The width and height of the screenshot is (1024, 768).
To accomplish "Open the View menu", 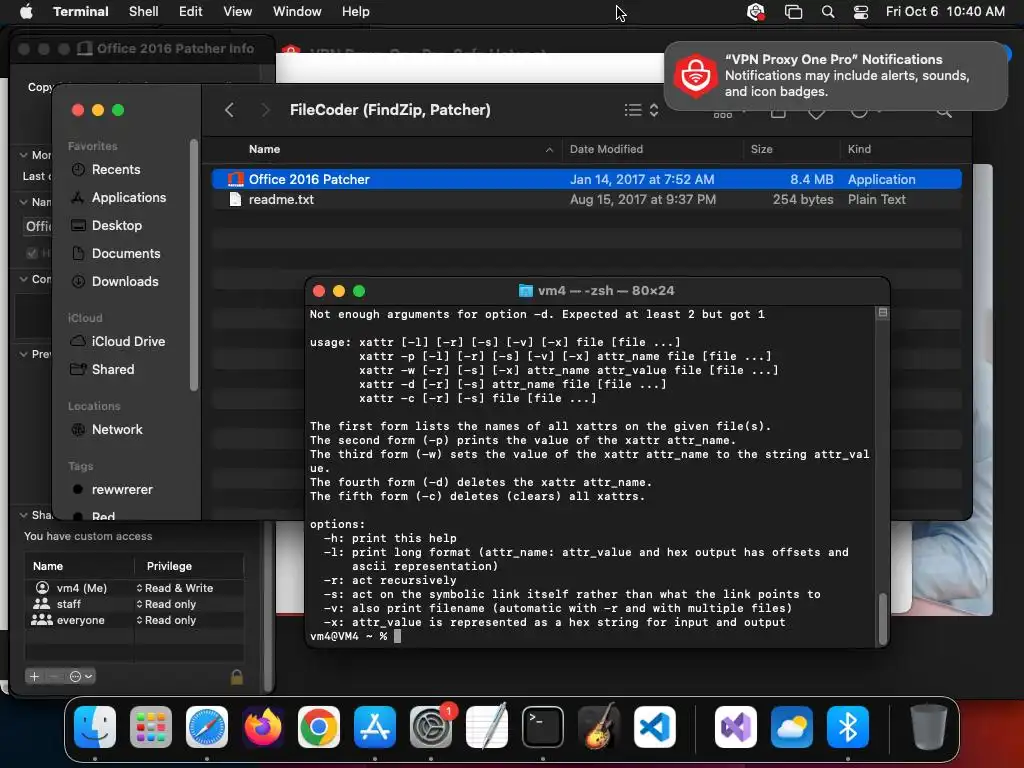I will [237, 12].
